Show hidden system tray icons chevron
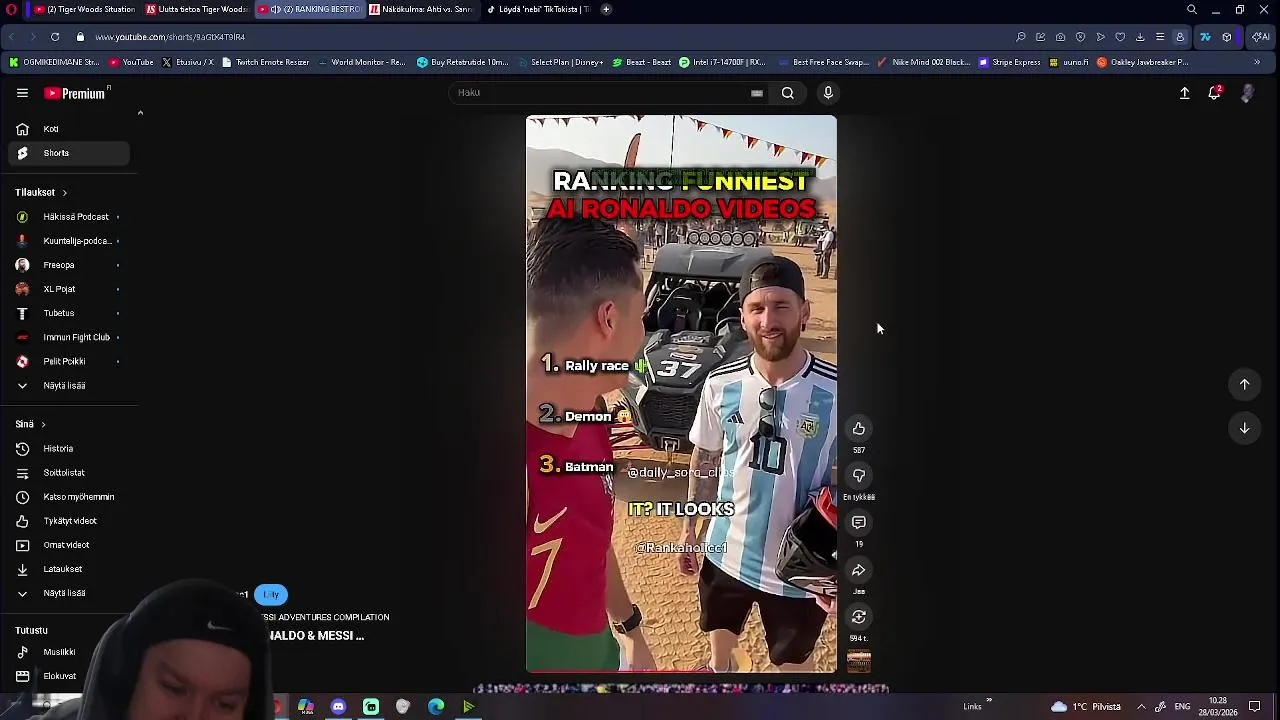 (1141, 707)
